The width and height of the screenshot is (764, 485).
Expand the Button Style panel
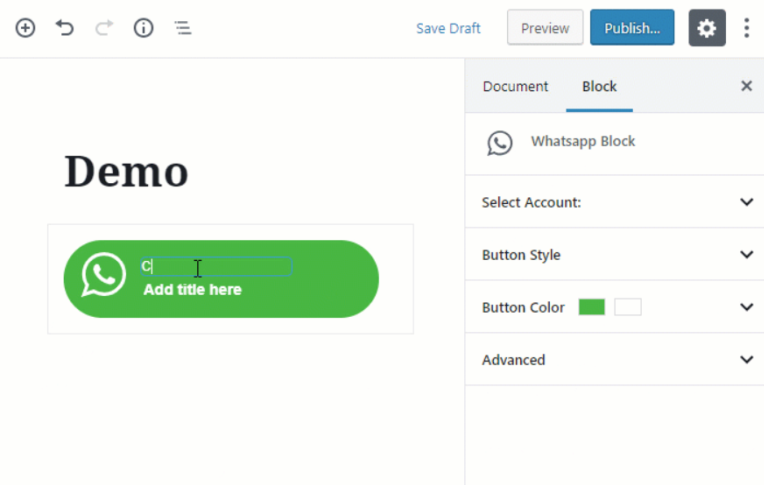point(746,254)
